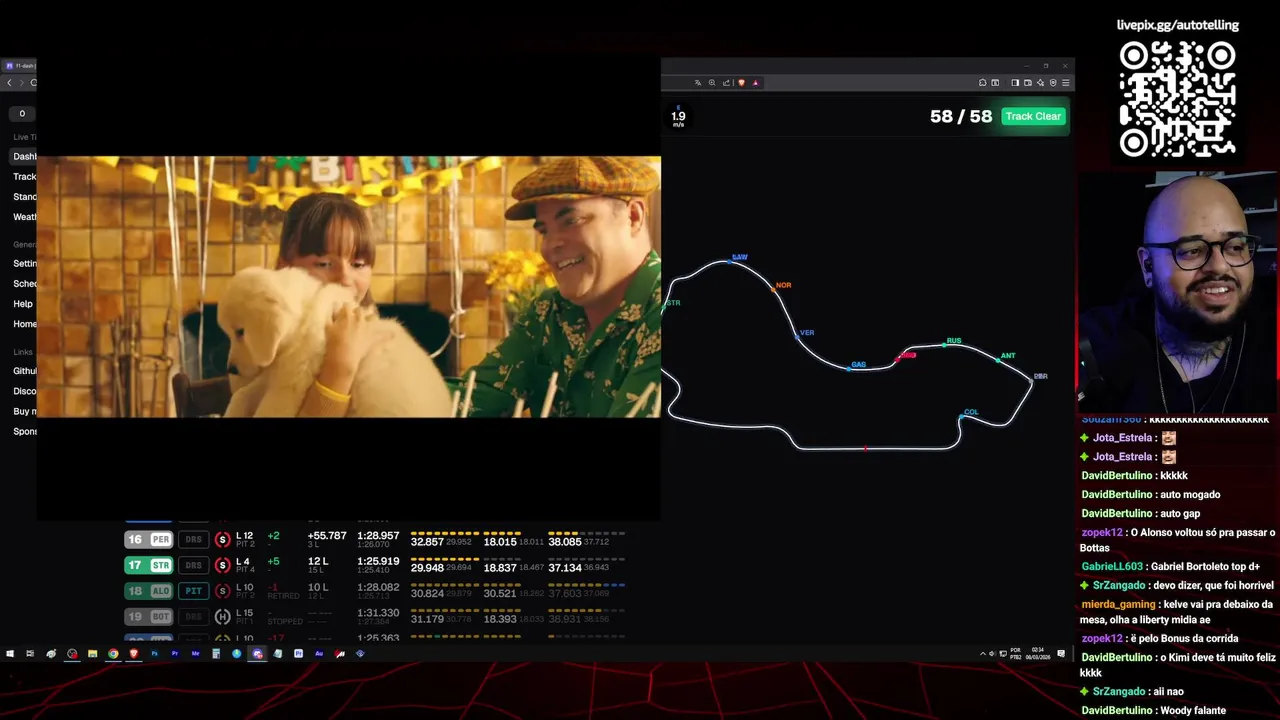Click the DRS badge in STR row
1280x720 pixels.
(193, 565)
